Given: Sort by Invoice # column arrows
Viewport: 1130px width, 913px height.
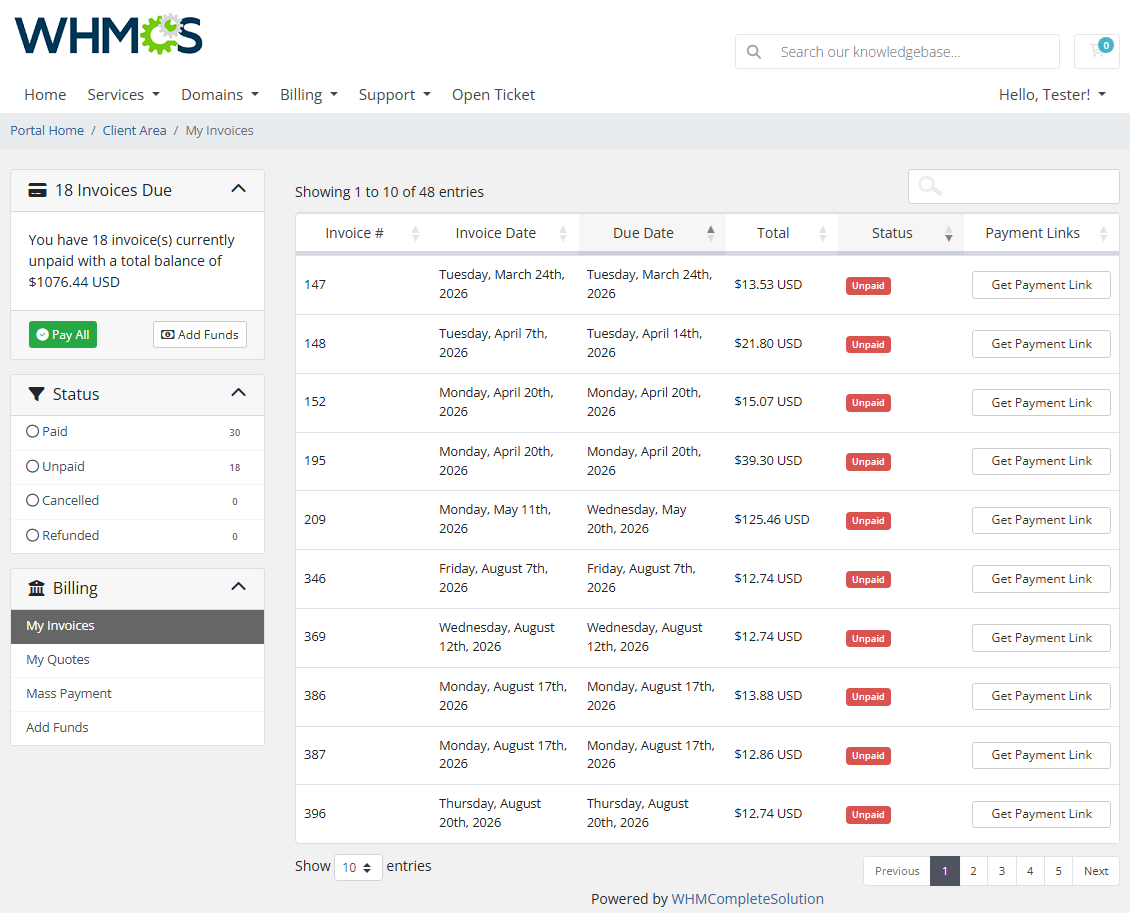Looking at the screenshot, I should click(x=415, y=233).
